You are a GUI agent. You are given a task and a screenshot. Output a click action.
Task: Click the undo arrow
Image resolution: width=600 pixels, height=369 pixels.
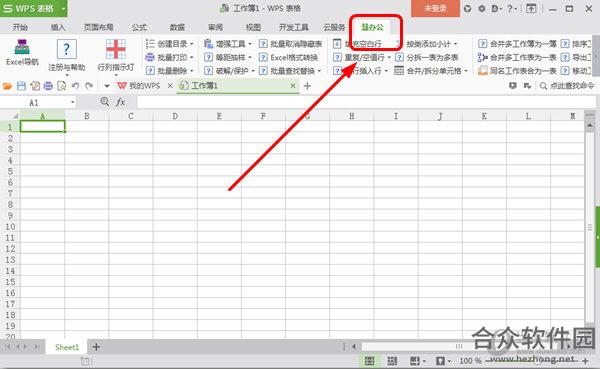(75, 86)
